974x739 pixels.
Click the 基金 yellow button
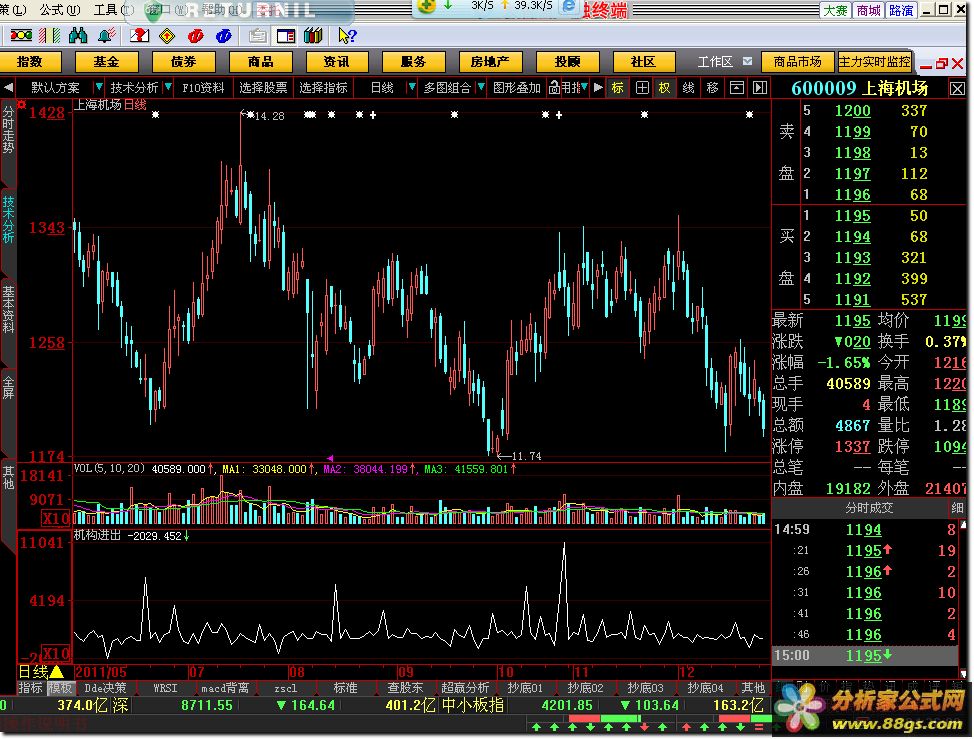pyautogui.click(x=107, y=61)
